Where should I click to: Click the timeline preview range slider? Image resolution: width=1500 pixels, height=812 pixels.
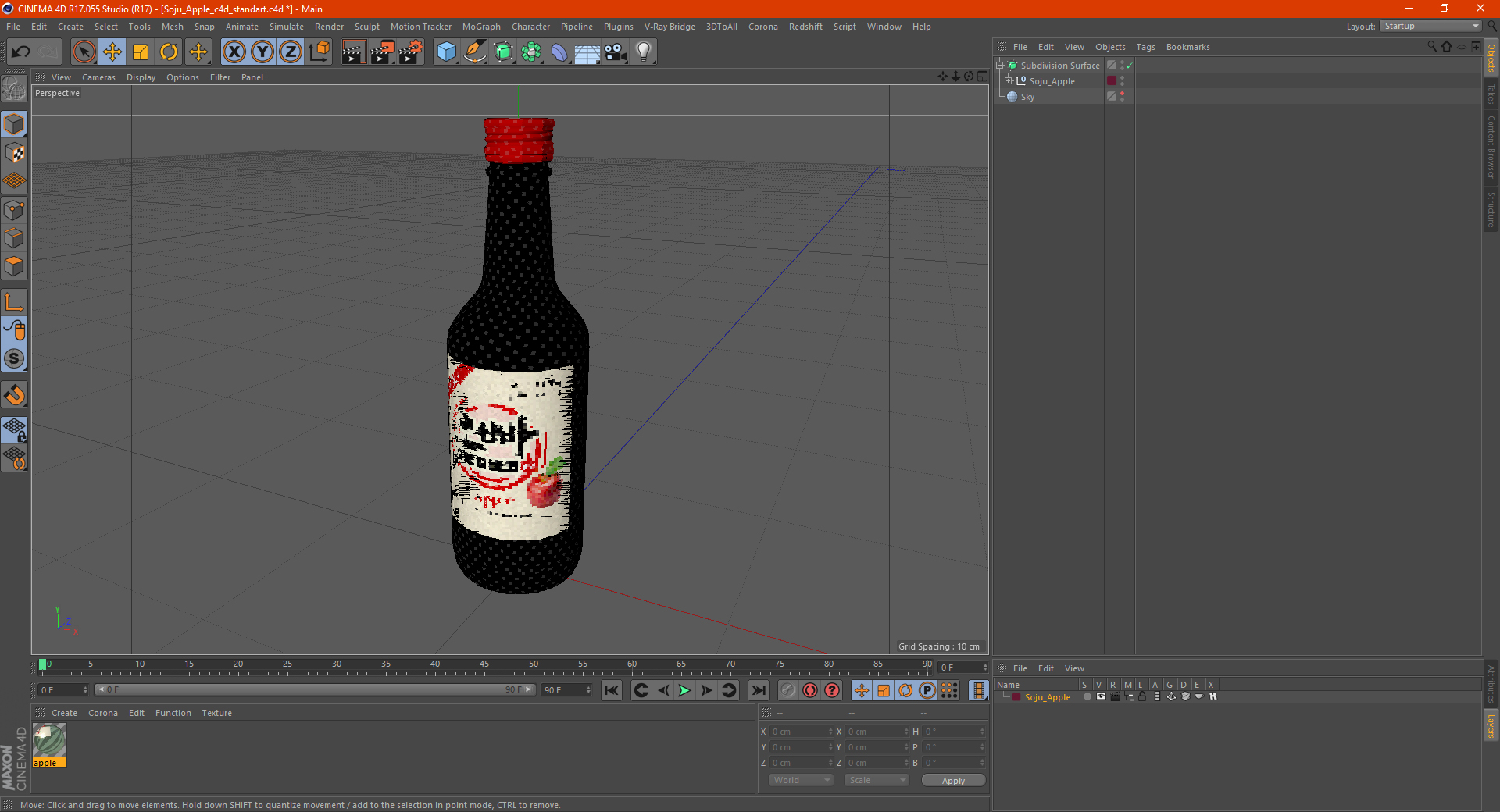(x=315, y=689)
